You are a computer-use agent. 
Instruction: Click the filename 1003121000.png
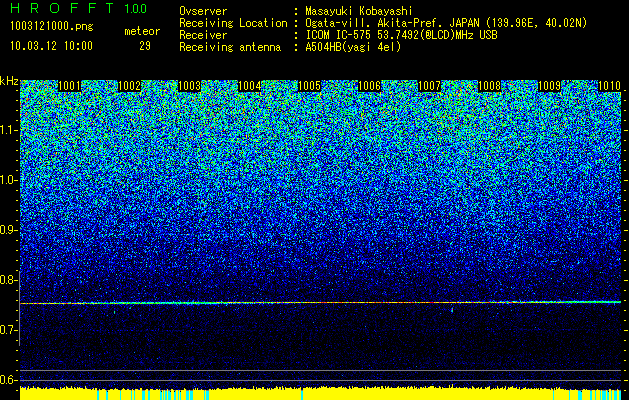click(52, 27)
